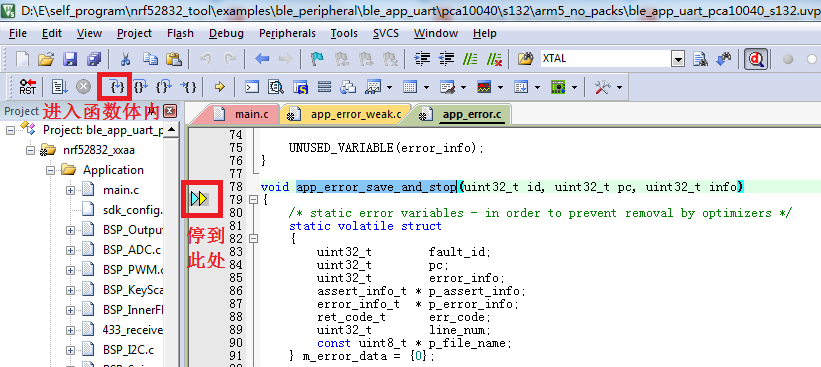Click the Find icon next to XTAL box

tap(700, 59)
